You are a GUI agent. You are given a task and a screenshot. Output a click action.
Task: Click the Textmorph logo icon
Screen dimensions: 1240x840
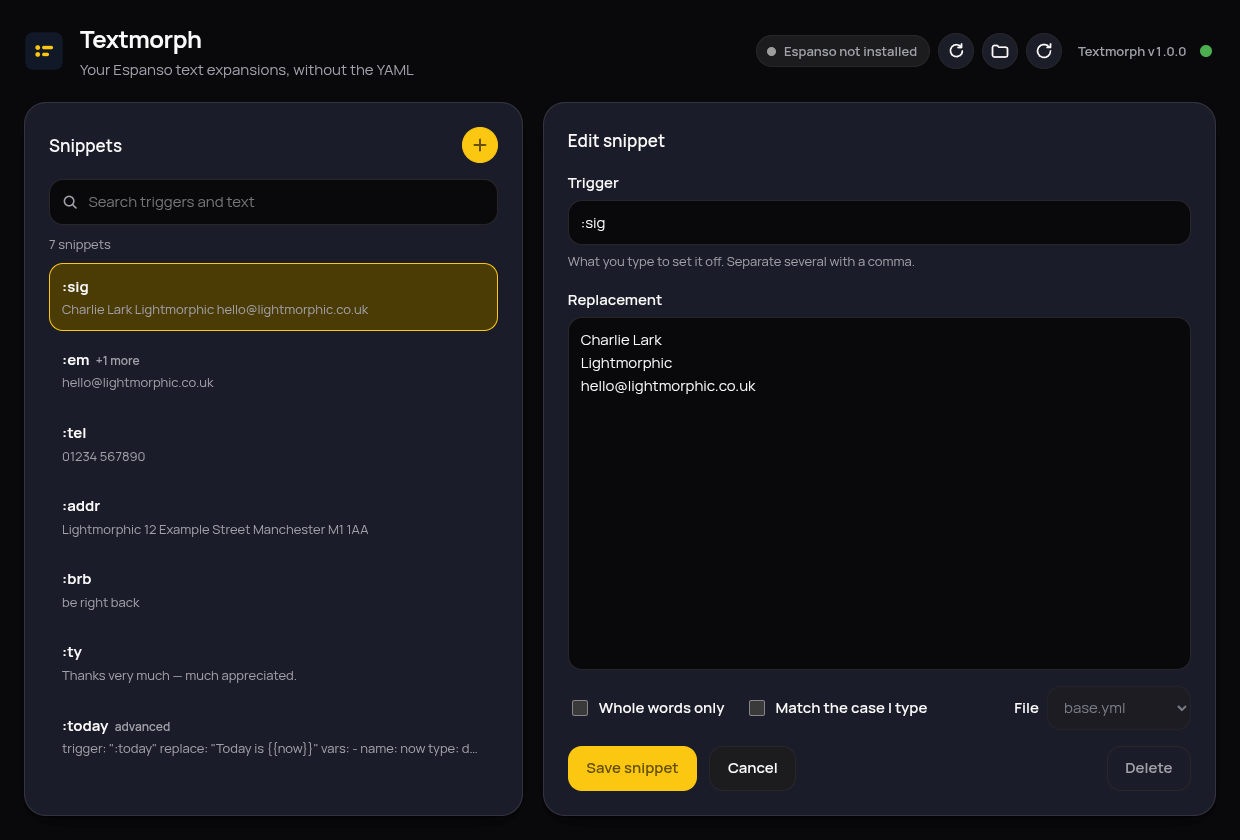click(44, 51)
